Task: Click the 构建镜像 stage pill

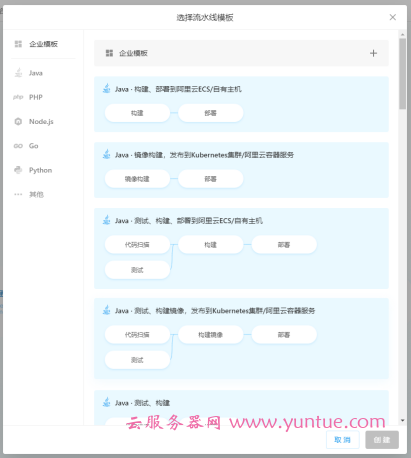Action: click(x=211, y=335)
